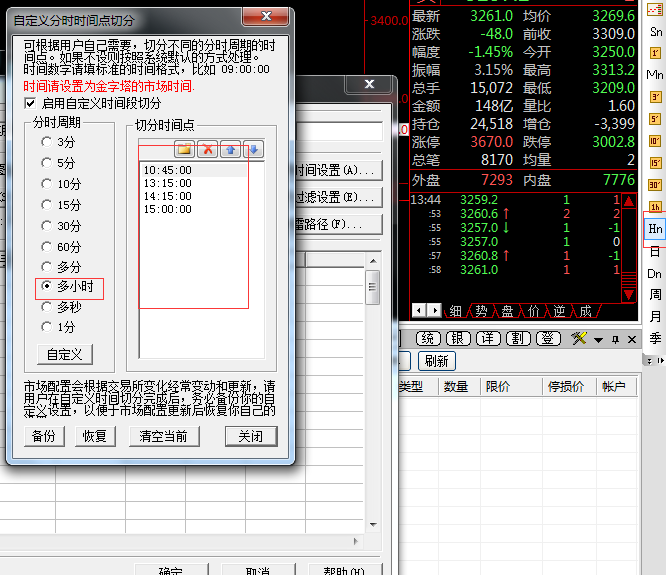The width and height of the screenshot is (666, 575).
Task: Pin the order panel with the pushpin icon
Action: click(616, 339)
